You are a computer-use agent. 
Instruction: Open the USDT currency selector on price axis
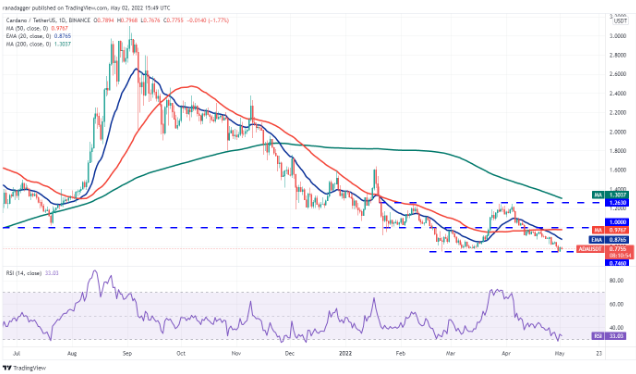tap(621, 21)
